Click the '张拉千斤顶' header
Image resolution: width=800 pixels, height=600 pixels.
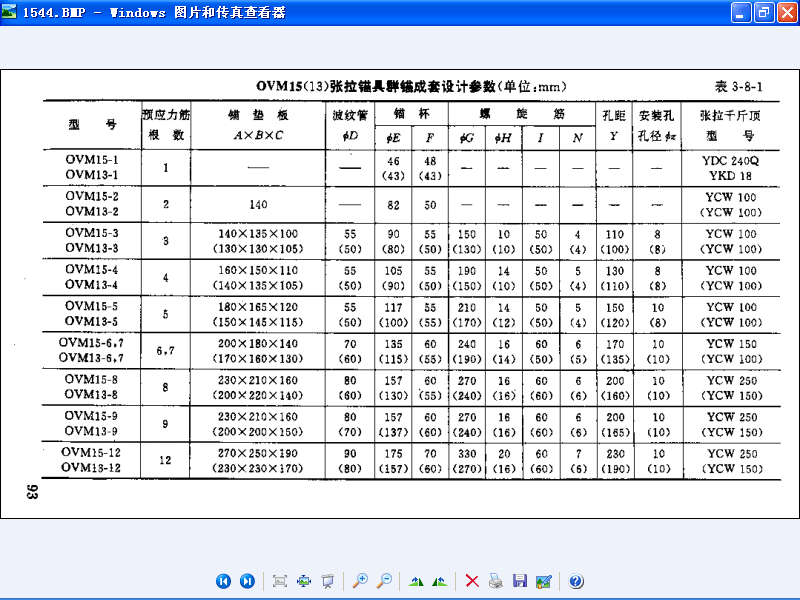pyautogui.click(x=730, y=116)
